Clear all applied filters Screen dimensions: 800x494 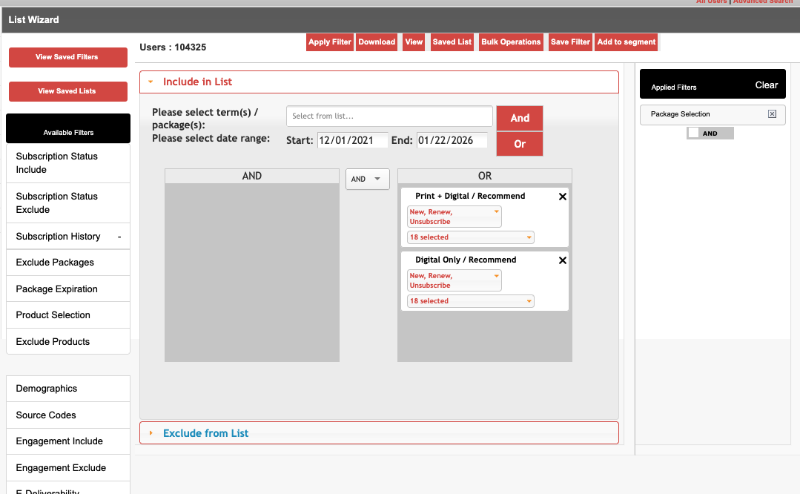766,85
